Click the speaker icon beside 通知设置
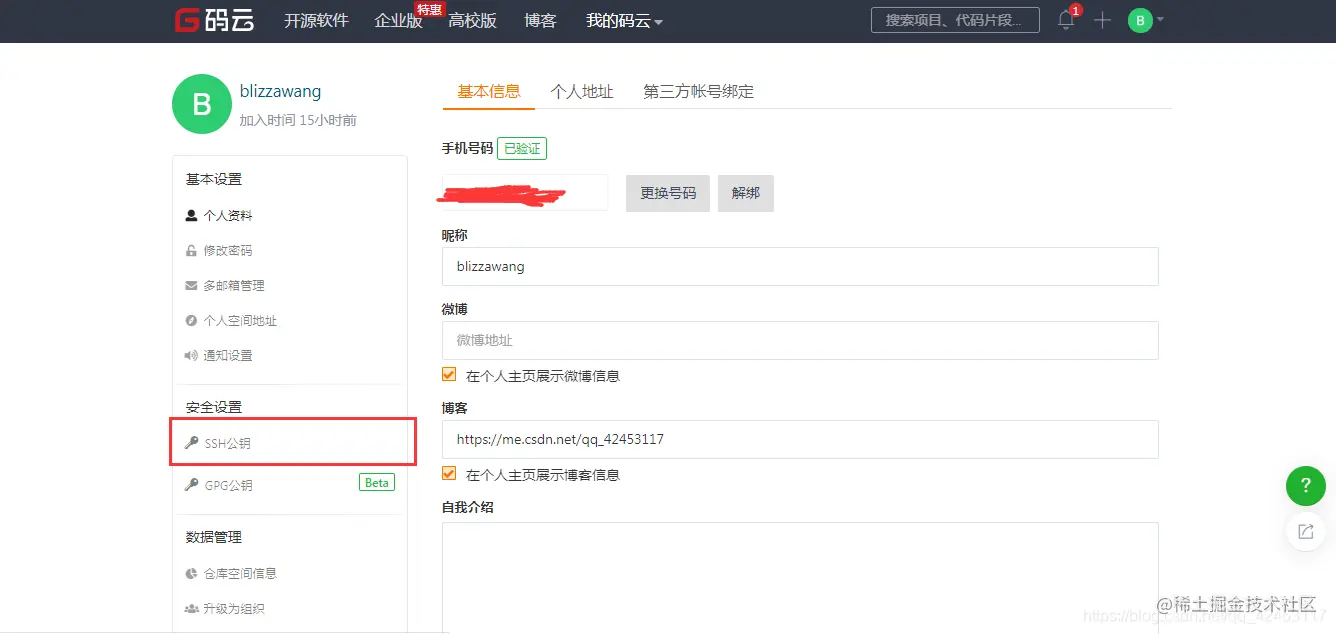 coord(191,355)
